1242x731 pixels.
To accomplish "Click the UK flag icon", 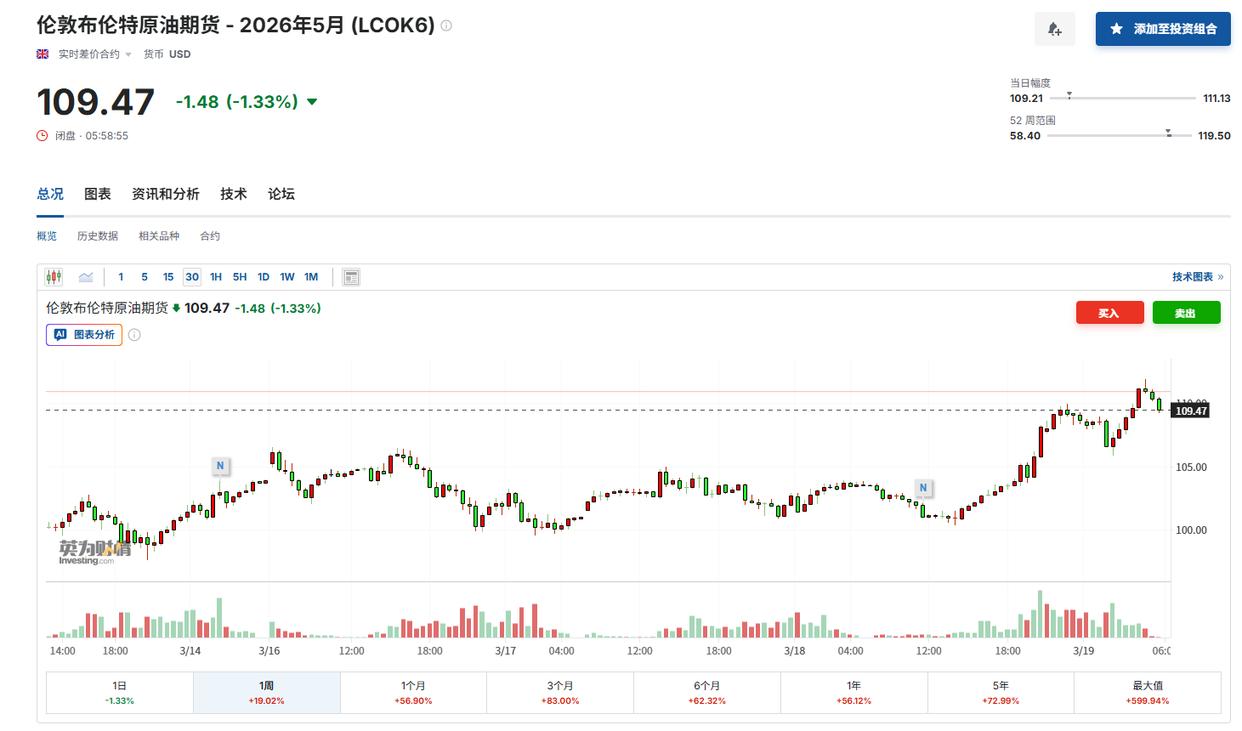I will click(x=42, y=54).
